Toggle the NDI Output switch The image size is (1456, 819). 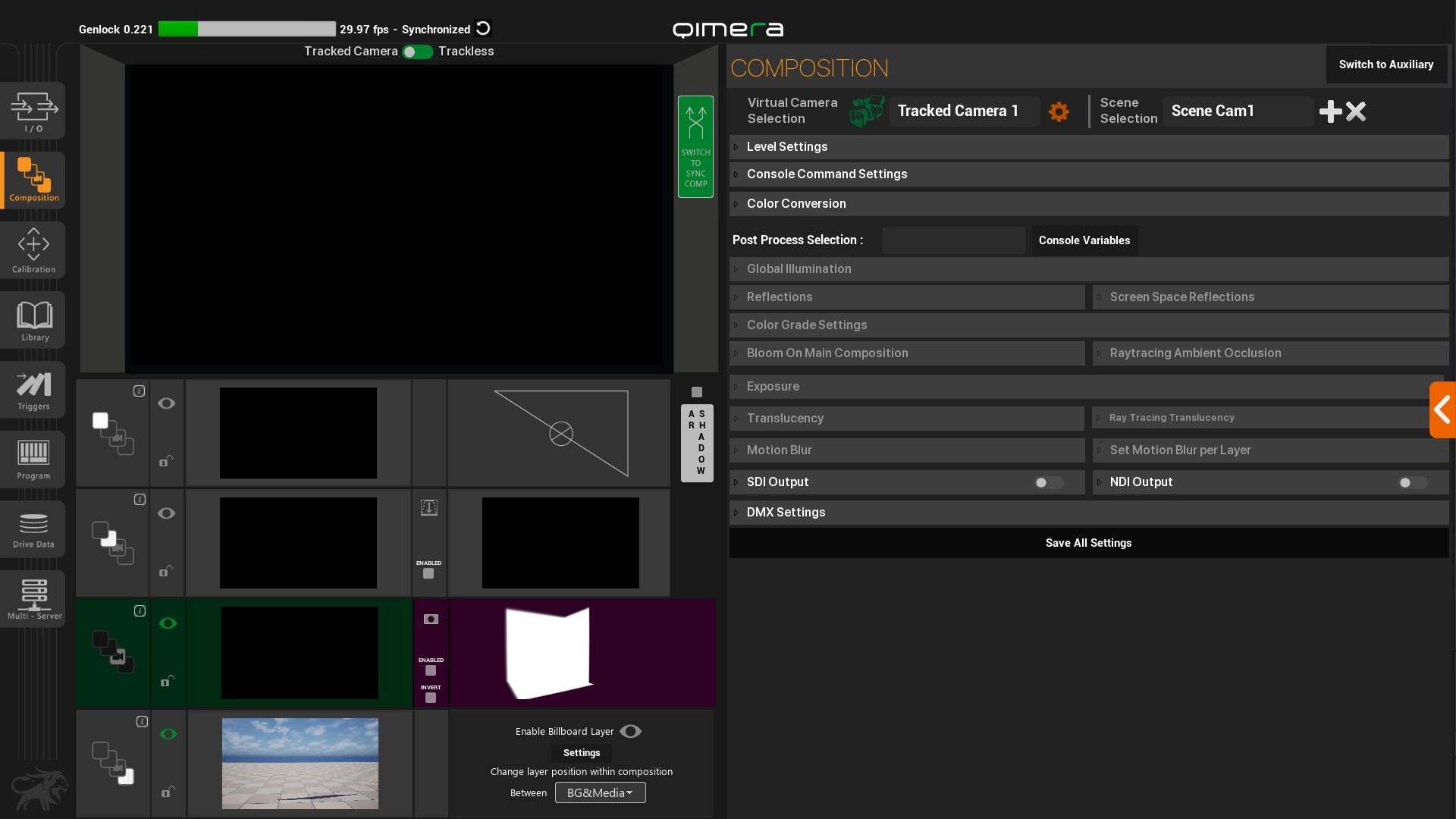(1412, 482)
